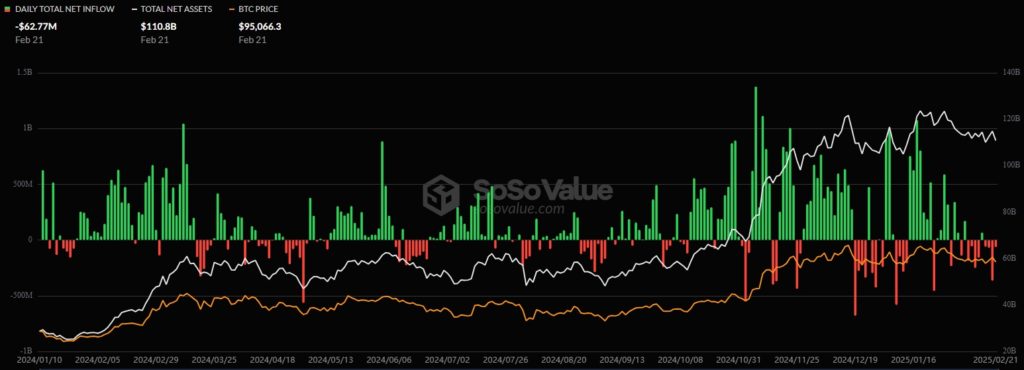Click the deepest red outflow bar in late December
Screen dimensions: 1024x370
[x=855, y=278]
